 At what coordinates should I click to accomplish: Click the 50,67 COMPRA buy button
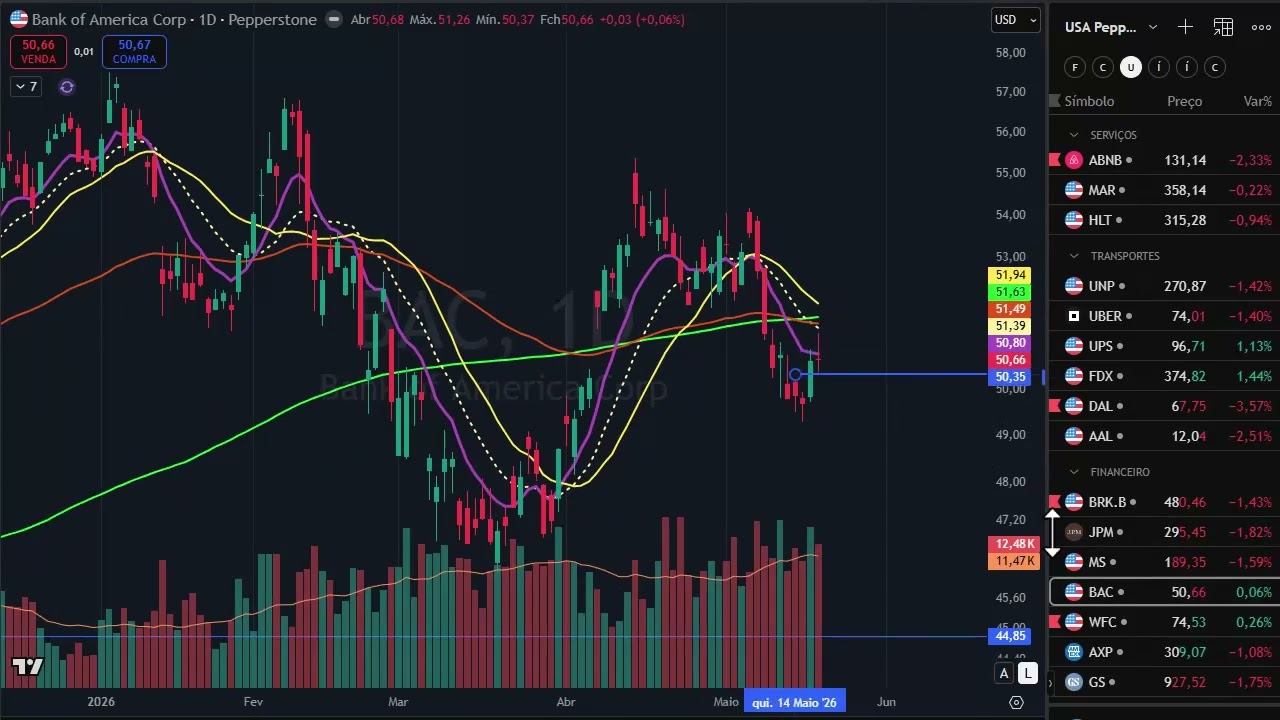pos(134,52)
